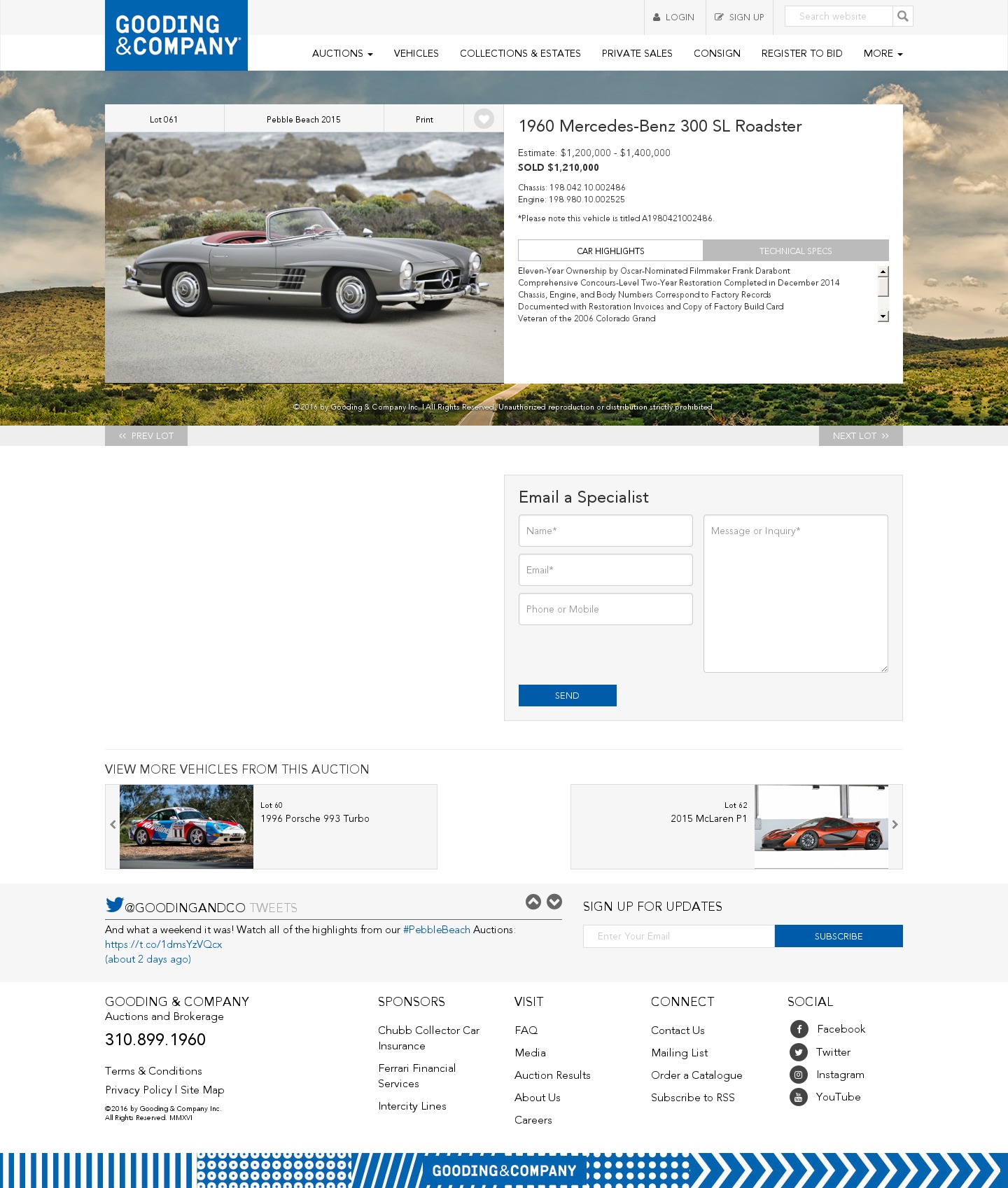The width and height of the screenshot is (1008, 1188).
Task: Click the Email field in specialist form
Action: (605, 570)
